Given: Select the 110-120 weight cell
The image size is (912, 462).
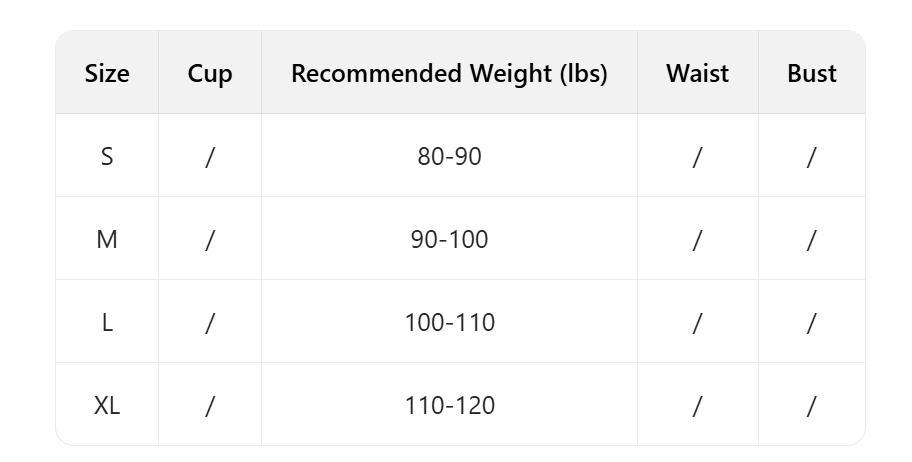Looking at the screenshot, I should pyautogui.click(x=449, y=405).
